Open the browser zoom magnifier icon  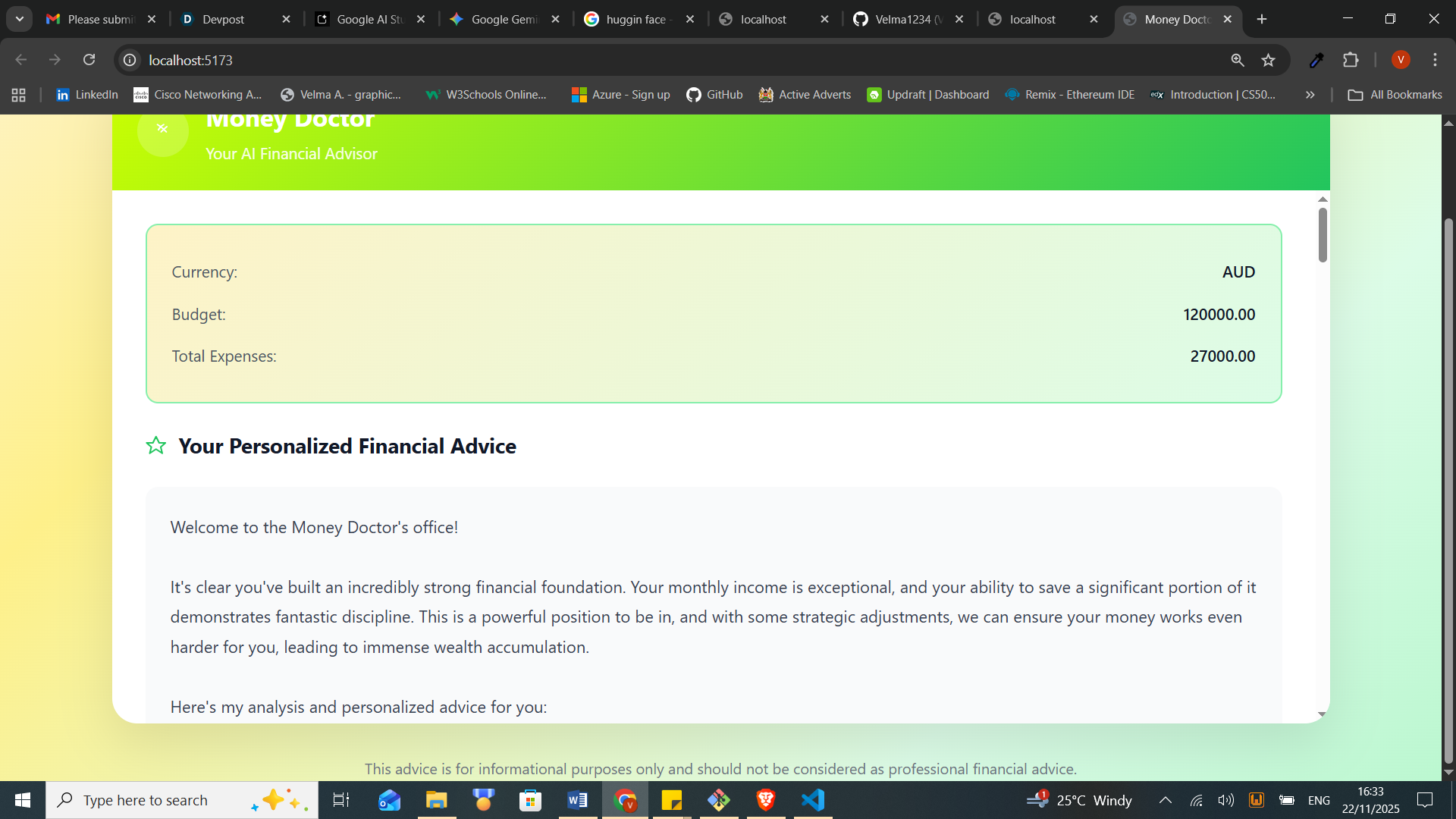point(1238,60)
